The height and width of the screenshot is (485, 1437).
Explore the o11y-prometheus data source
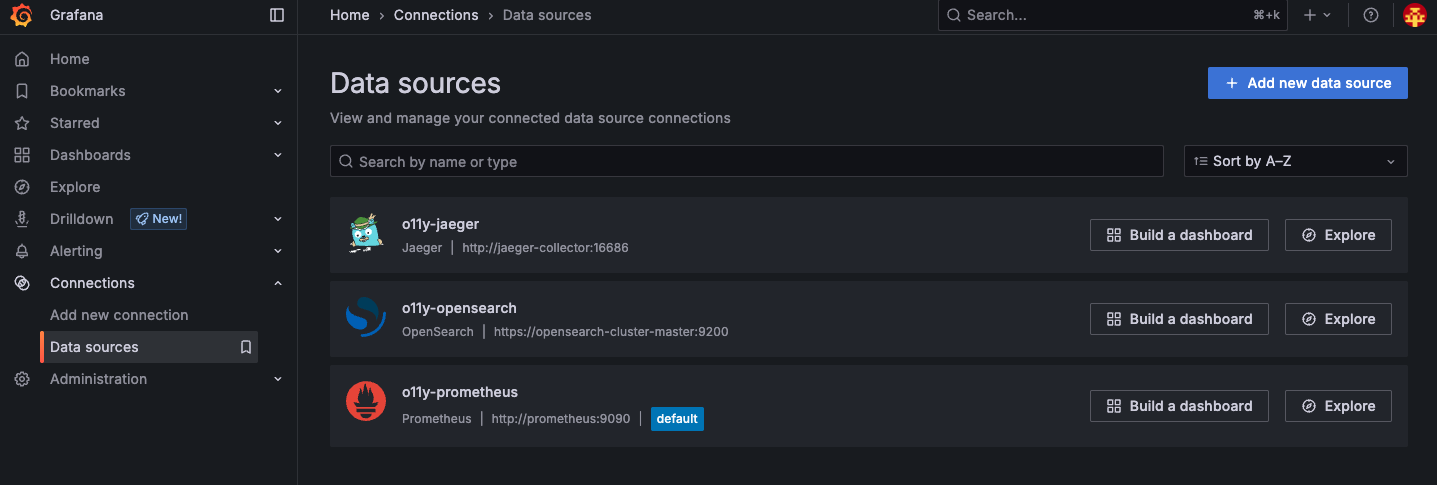(1338, 406)
